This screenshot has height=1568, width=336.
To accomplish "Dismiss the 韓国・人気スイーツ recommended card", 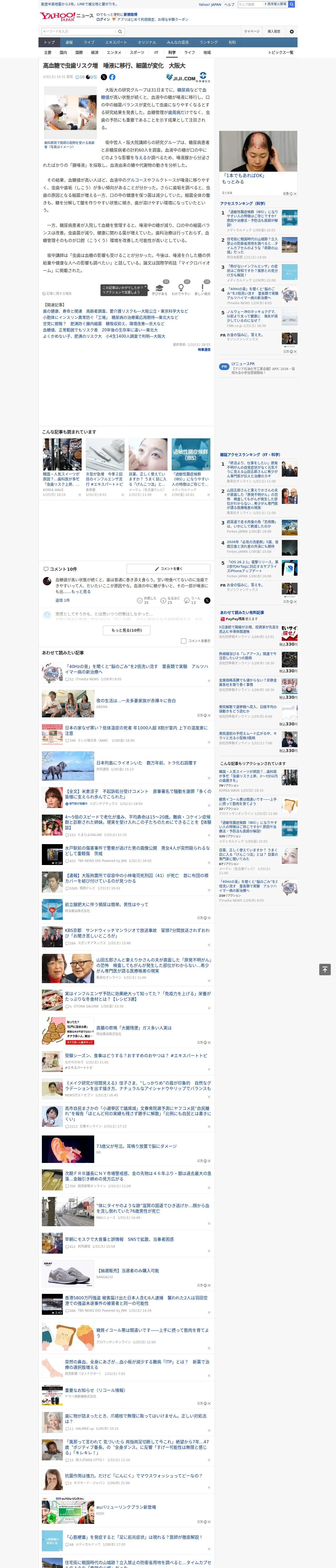I will [x=79, y=495].
